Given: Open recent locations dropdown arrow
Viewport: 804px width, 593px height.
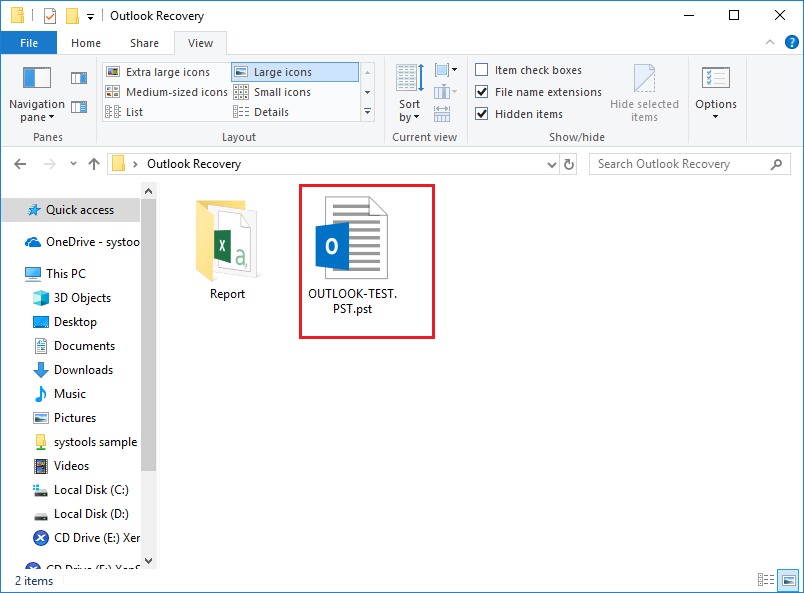Looking at the screenshot, I should tap(73, 164).
